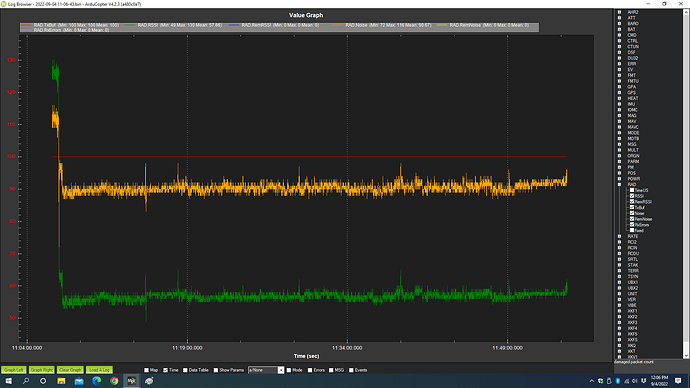690x388 pixels.
Task: Open the Mail app icon
Action: coord(79,381)
